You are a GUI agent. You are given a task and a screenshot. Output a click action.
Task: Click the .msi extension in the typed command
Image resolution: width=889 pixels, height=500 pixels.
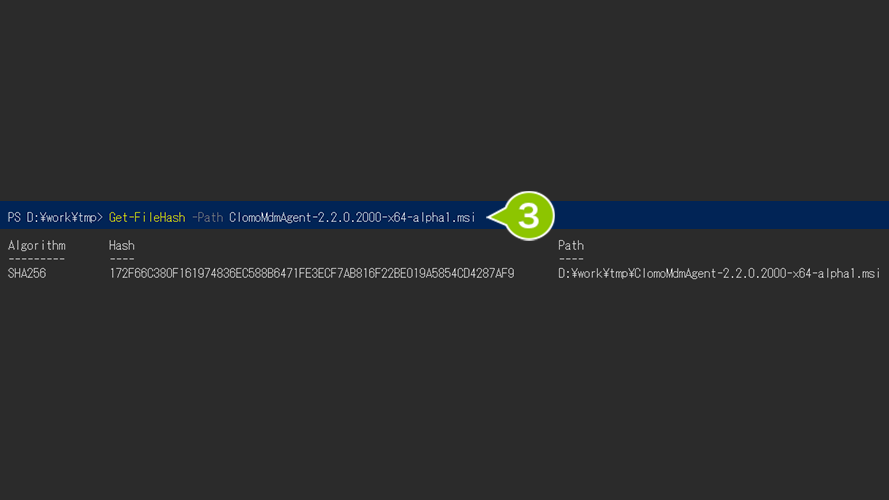(x=465, y=217)
